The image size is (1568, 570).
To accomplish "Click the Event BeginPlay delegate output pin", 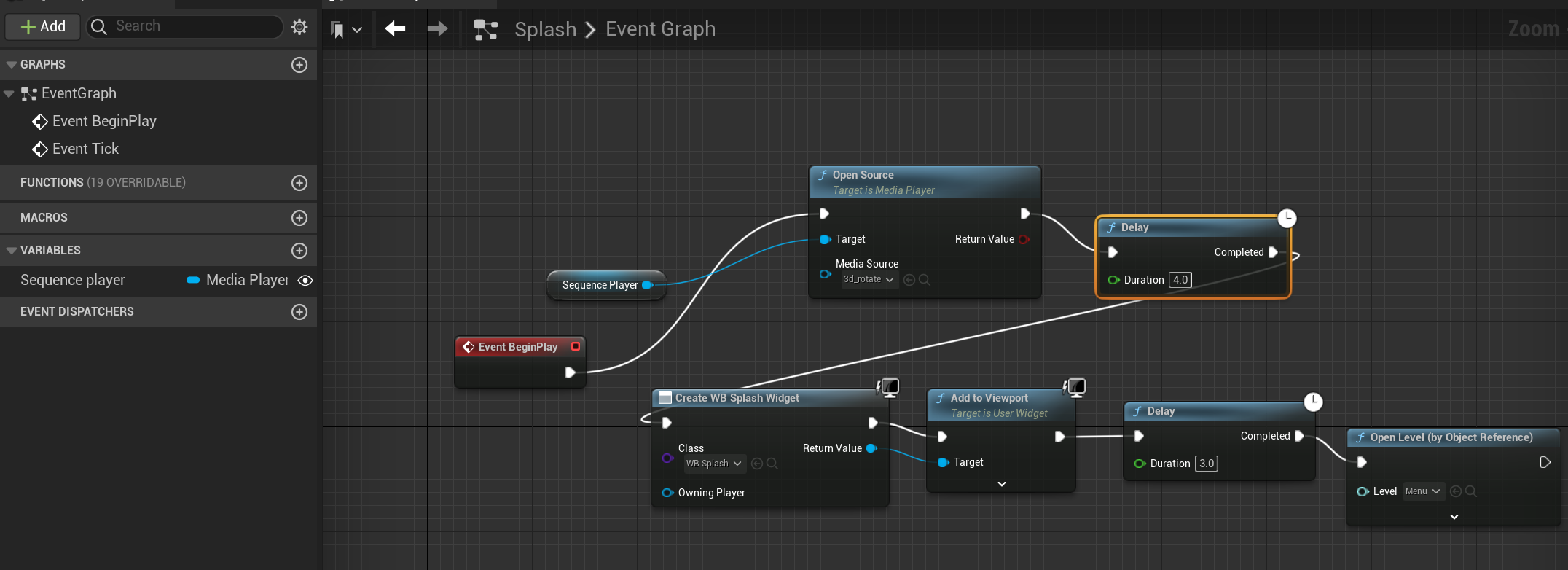I will click(576, 347).
